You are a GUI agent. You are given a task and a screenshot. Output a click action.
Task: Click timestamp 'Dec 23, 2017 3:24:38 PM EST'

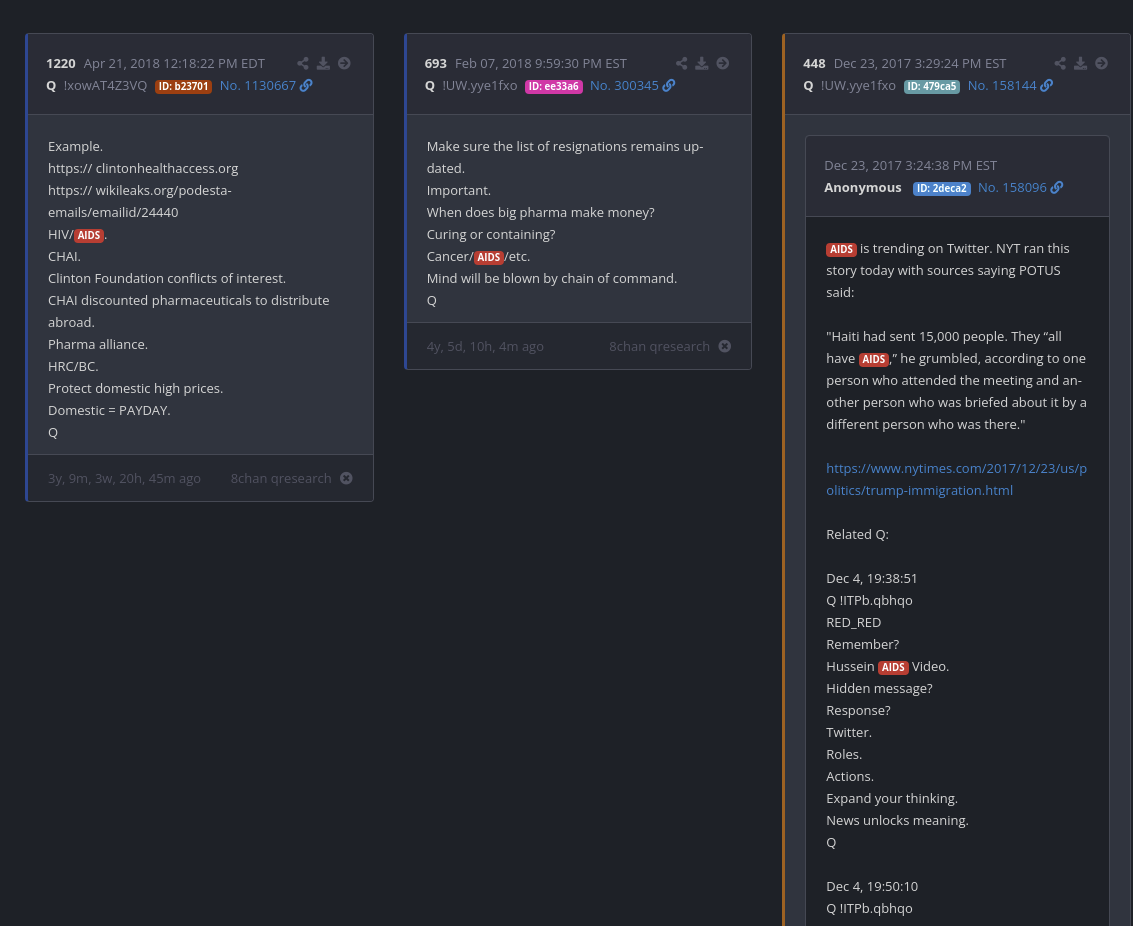click(x=910, y=165)
